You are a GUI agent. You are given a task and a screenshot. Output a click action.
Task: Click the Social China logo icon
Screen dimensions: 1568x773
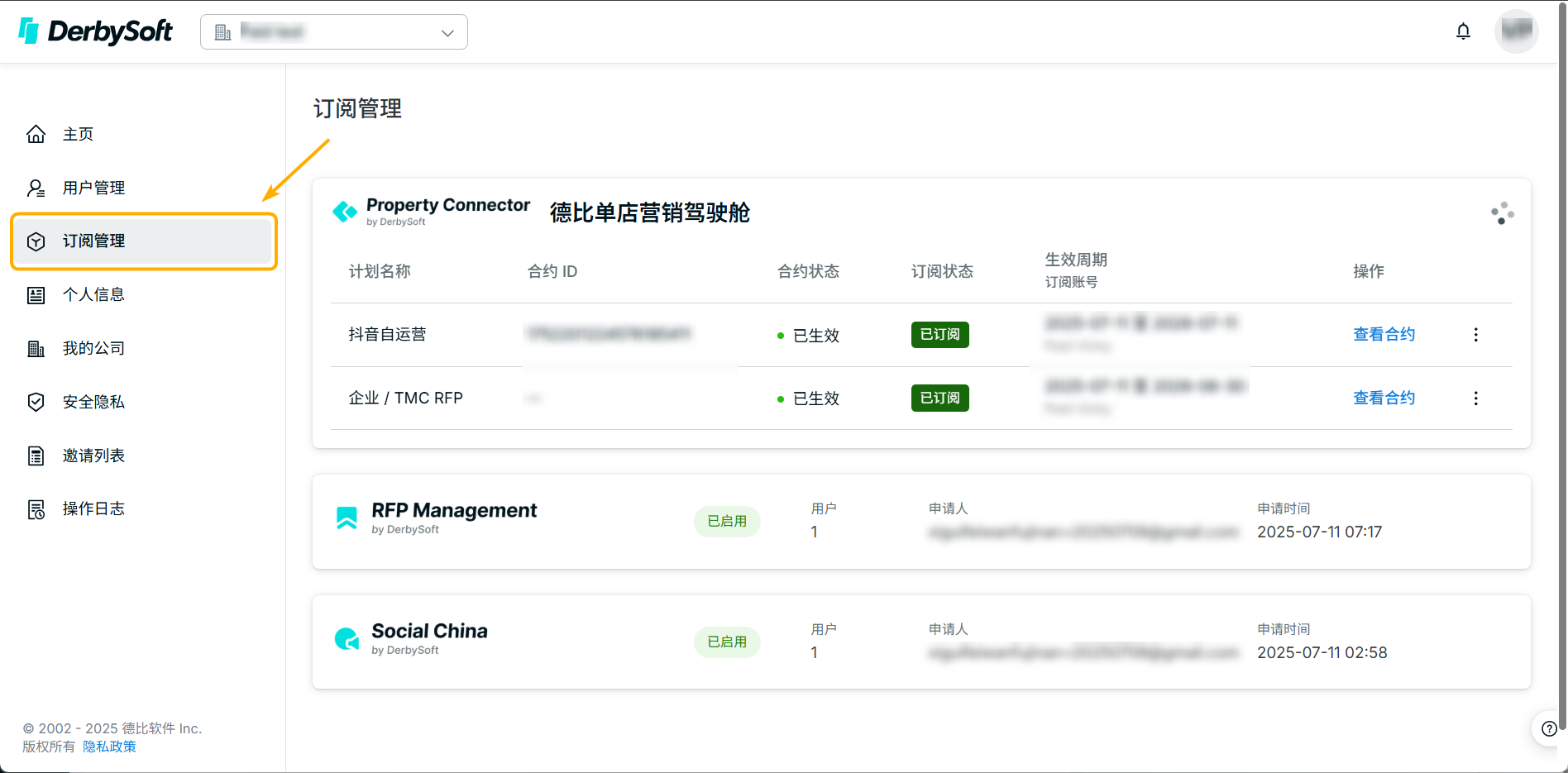pos(347,638)
